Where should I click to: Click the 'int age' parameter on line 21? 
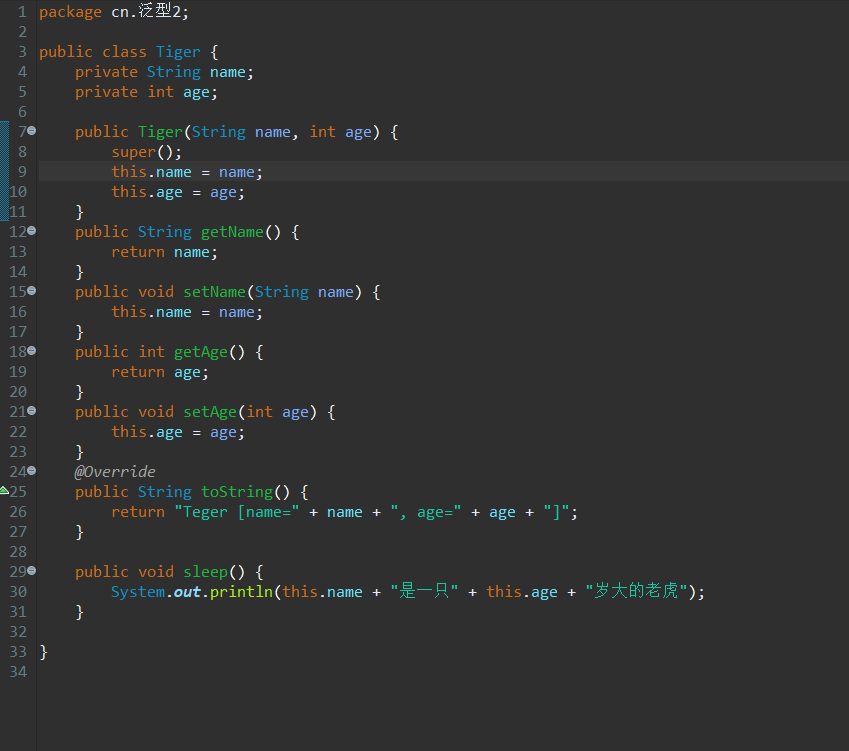[x=277, y=413]
